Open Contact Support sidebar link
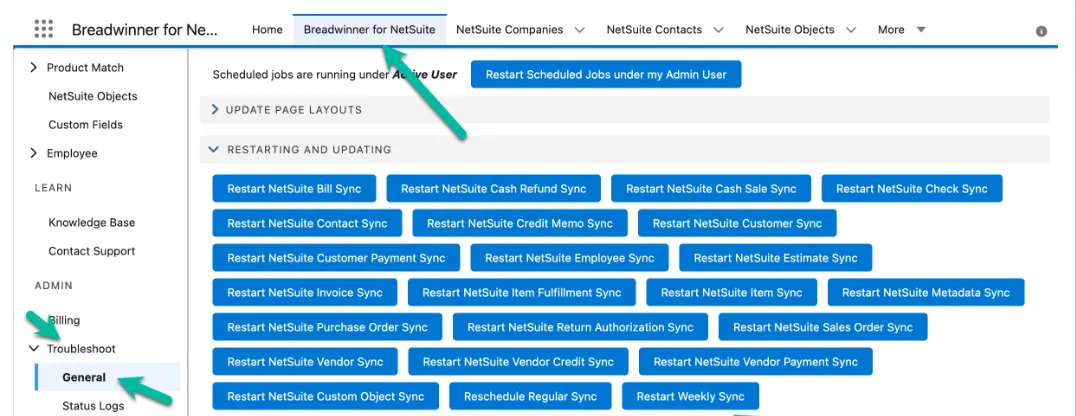The width and height of the screenshot is (1076, 416). 91,251
